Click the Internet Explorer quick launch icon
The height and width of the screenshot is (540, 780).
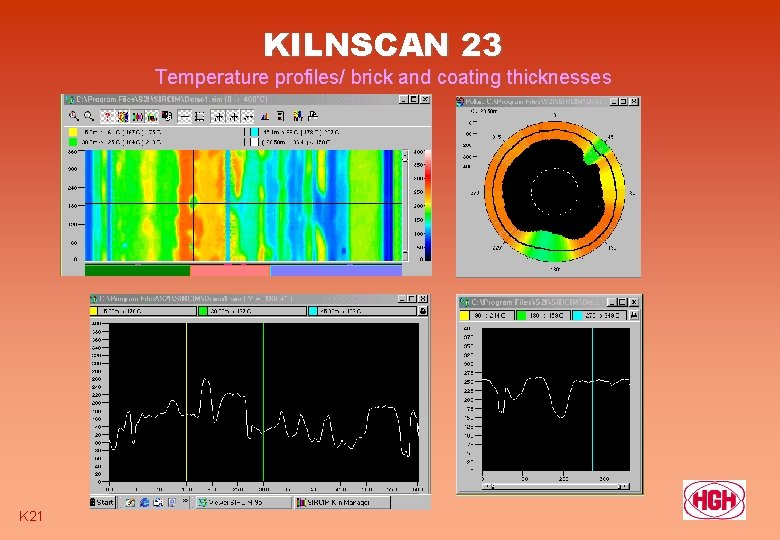[x=144, y=502]
